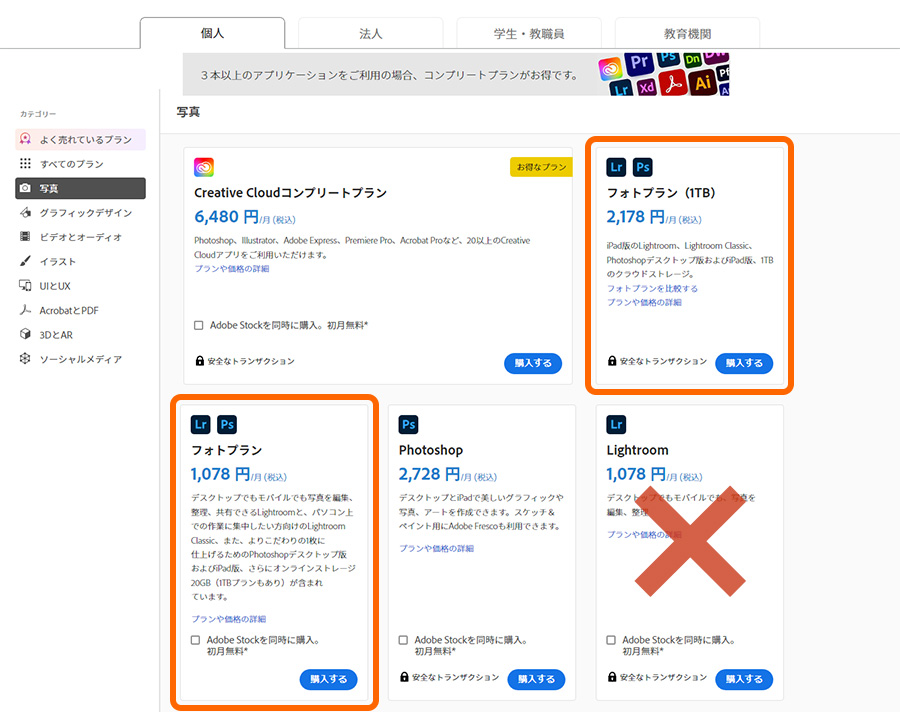This screenshot has width=900, height=712.
Task: Open the 個人 tab
Action: [x=212, y=33]
